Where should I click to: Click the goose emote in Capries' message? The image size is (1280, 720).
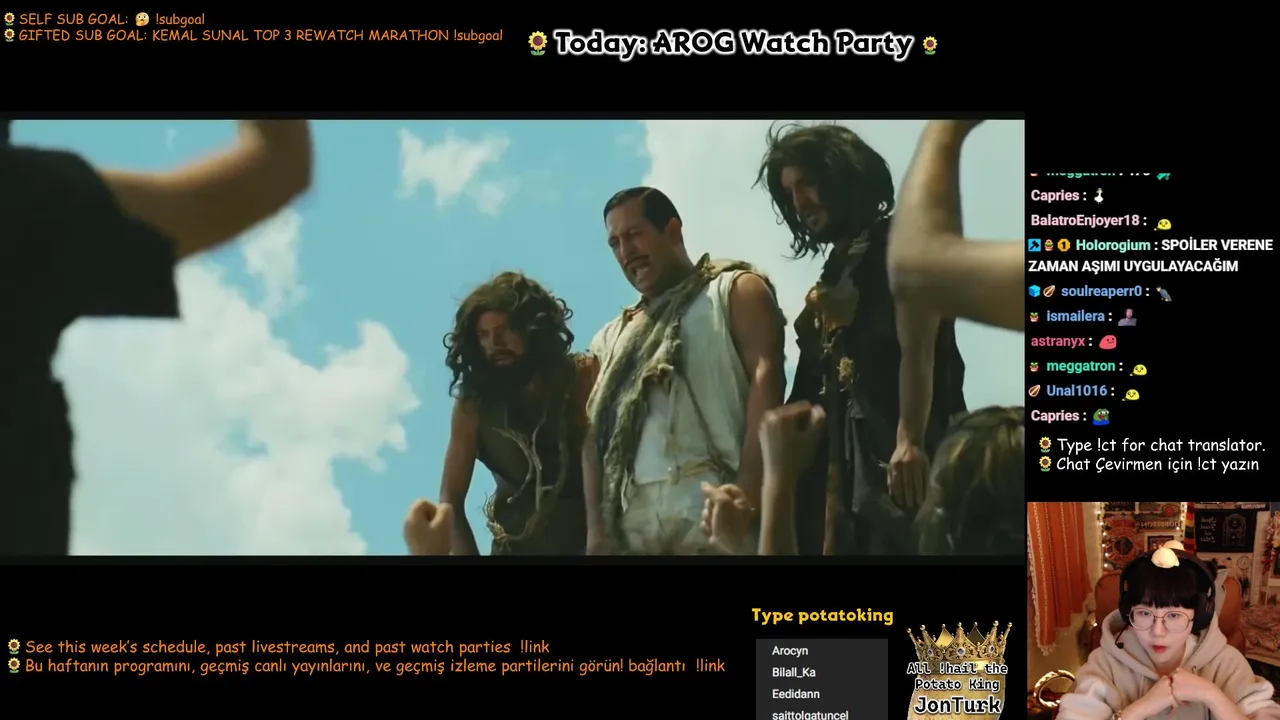click(x=1098, y=196)
